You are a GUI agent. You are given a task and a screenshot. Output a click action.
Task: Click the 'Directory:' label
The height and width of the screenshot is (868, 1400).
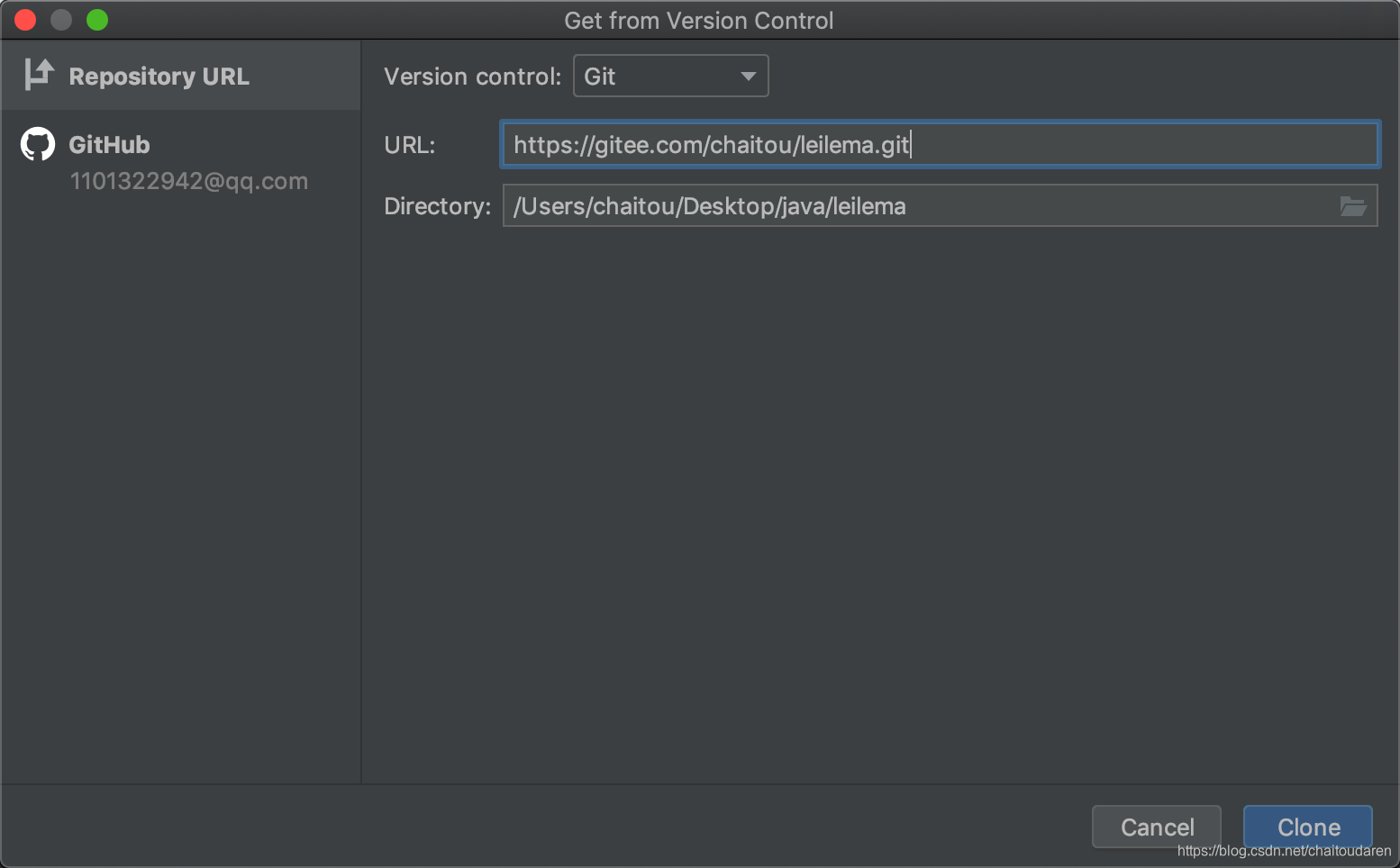click(438, 206)
